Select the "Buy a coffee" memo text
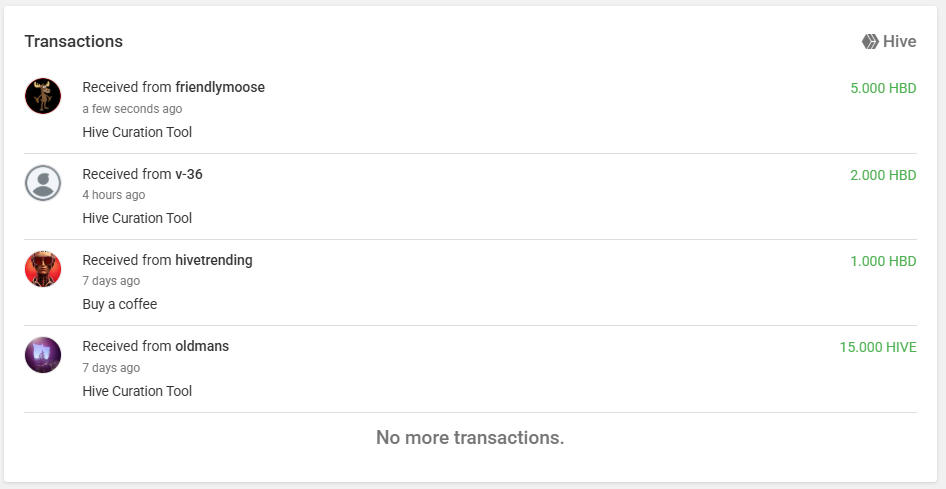 (119, 304)
